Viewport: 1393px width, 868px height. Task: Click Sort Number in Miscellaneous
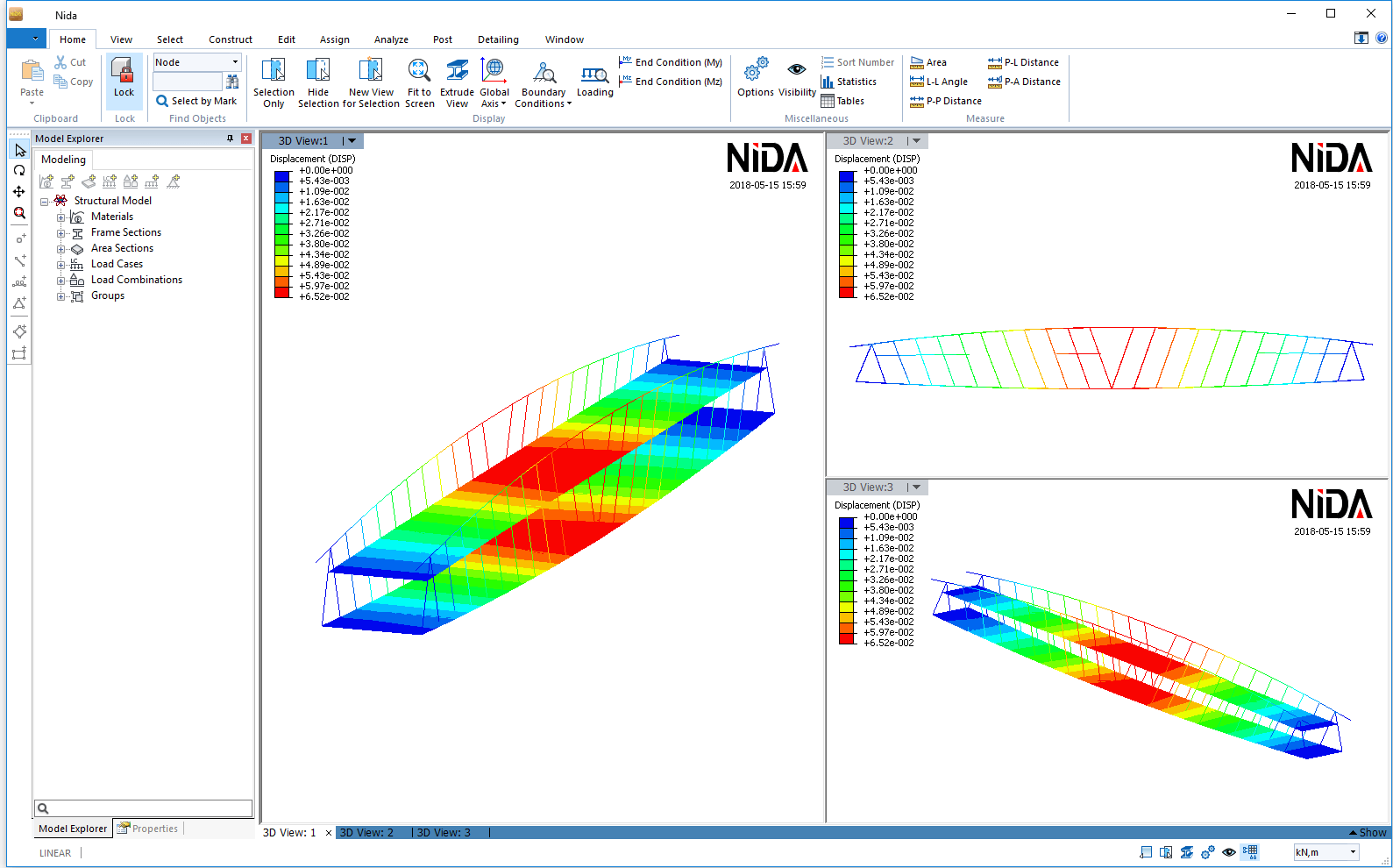click(857, 62)
